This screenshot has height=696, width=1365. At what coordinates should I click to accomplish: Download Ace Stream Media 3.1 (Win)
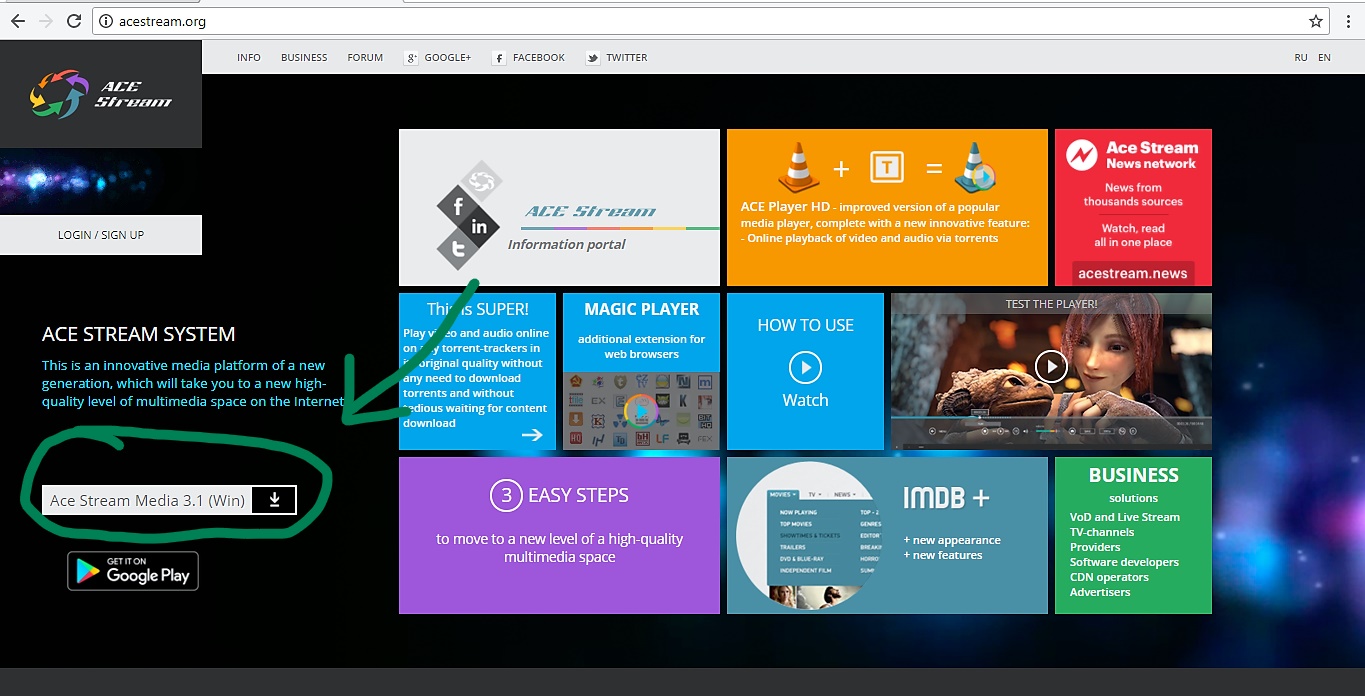coord(148,500)
